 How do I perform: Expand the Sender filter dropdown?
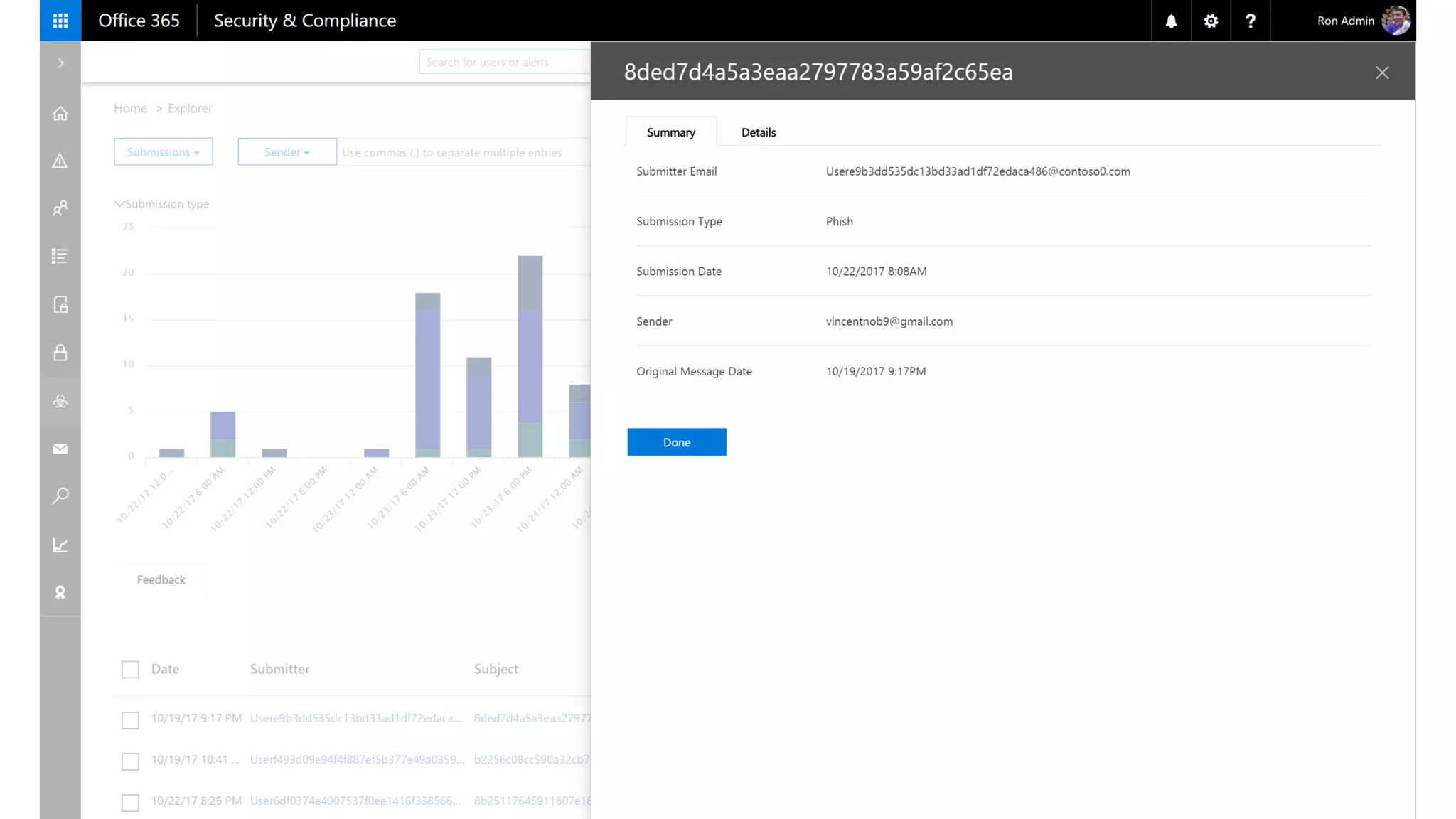287,152
